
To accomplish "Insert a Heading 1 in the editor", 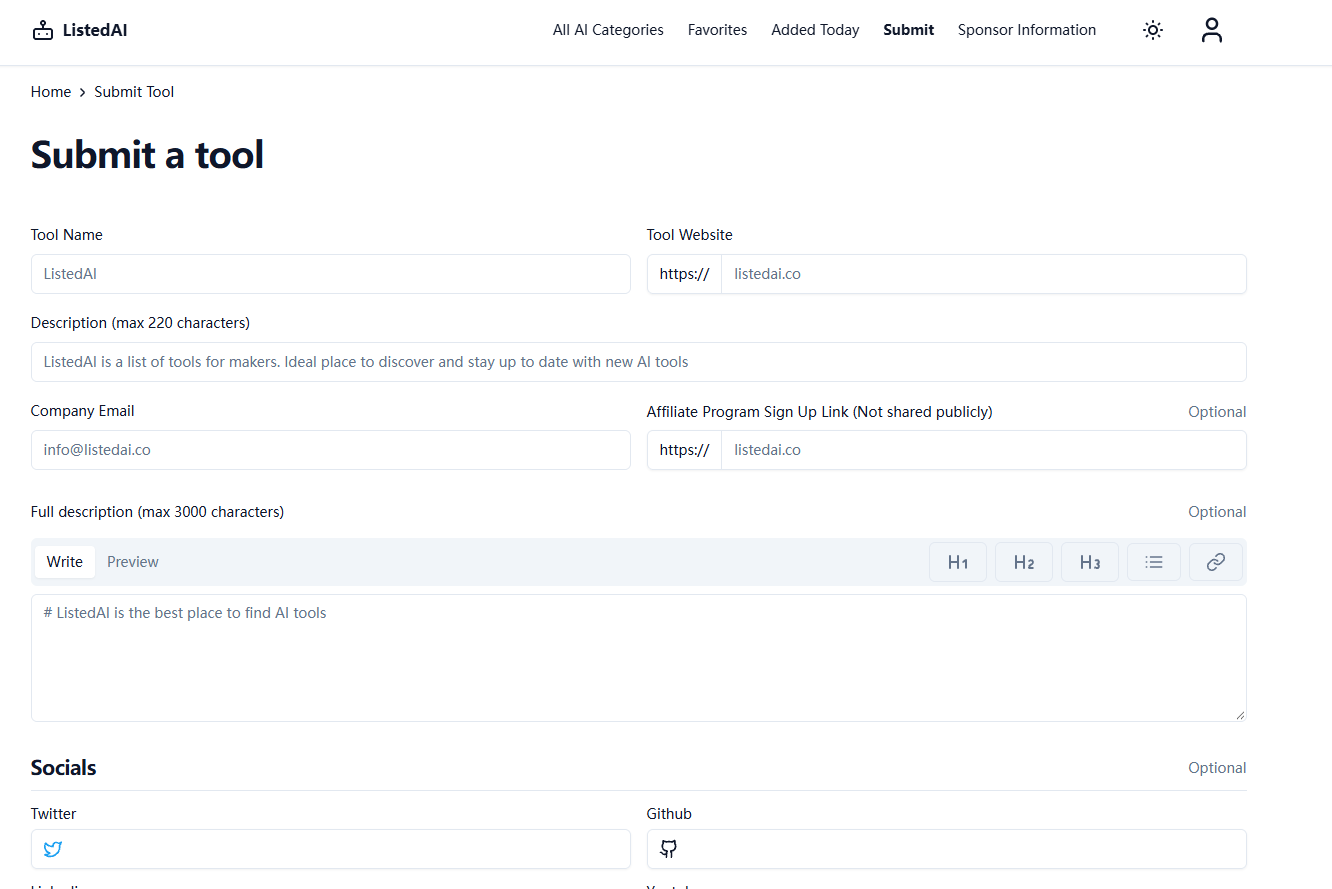I will 958,562.
